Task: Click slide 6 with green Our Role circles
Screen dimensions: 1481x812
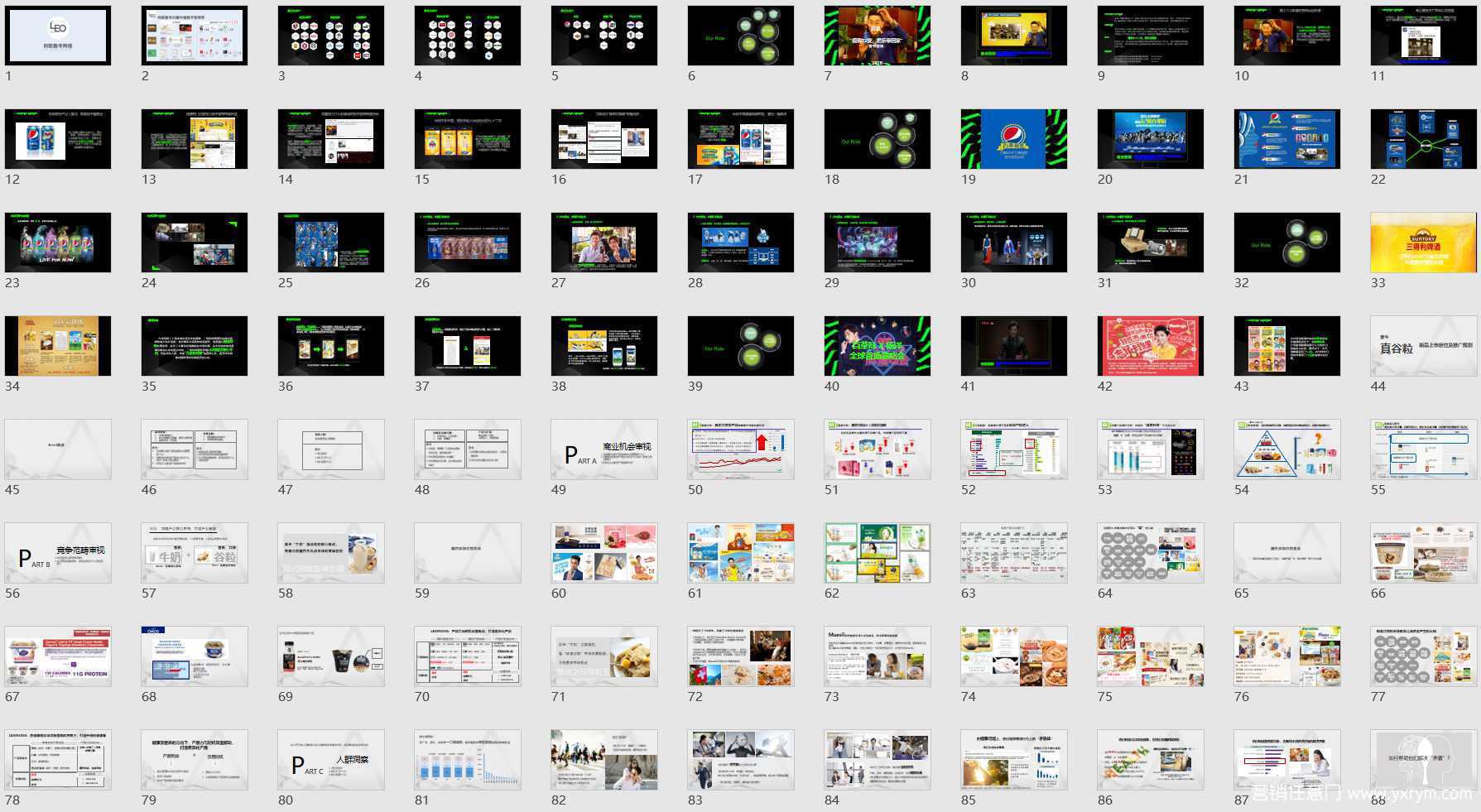Action: 741,36
